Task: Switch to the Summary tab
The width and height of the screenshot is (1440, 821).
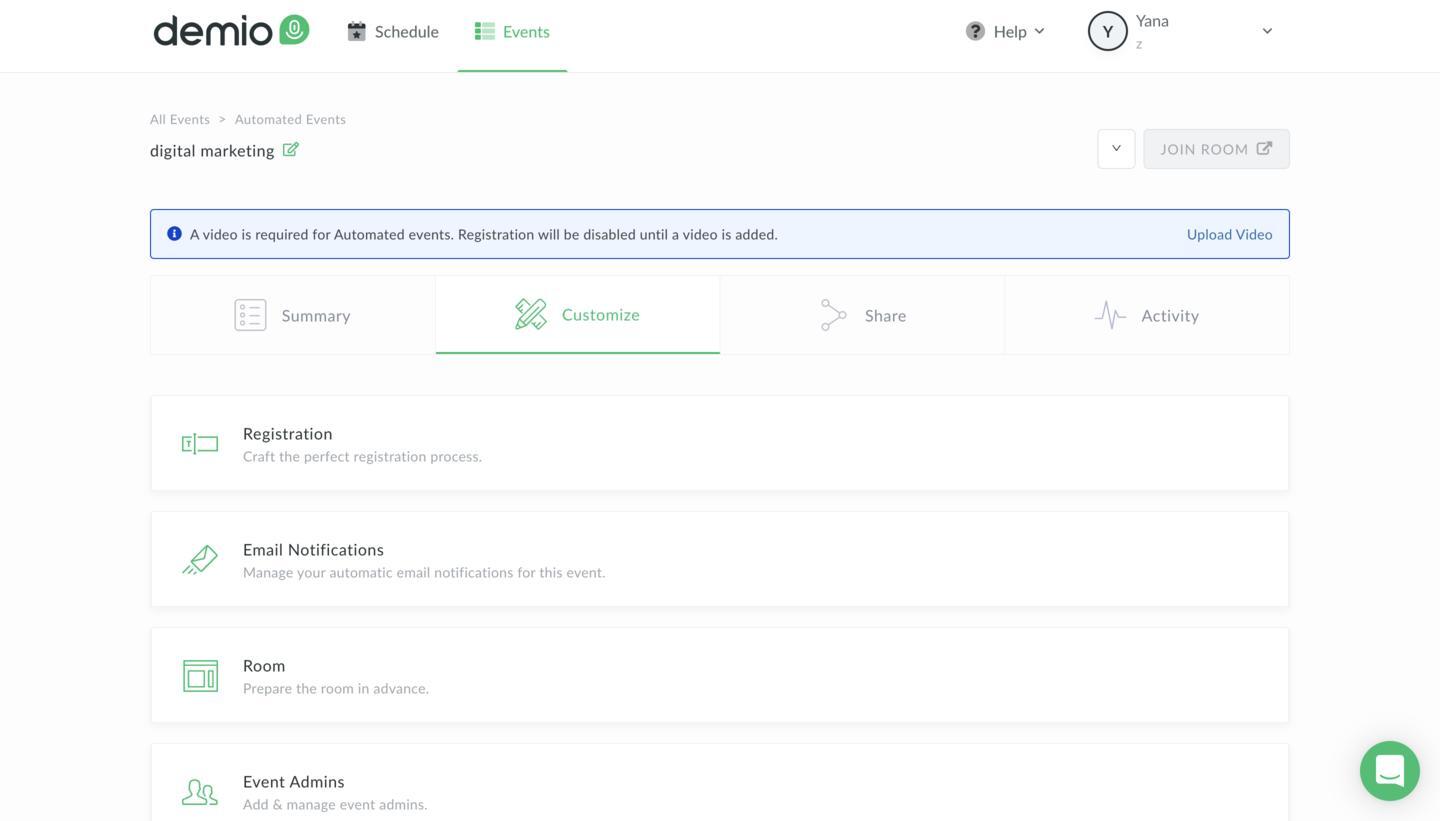Action: 292,316
